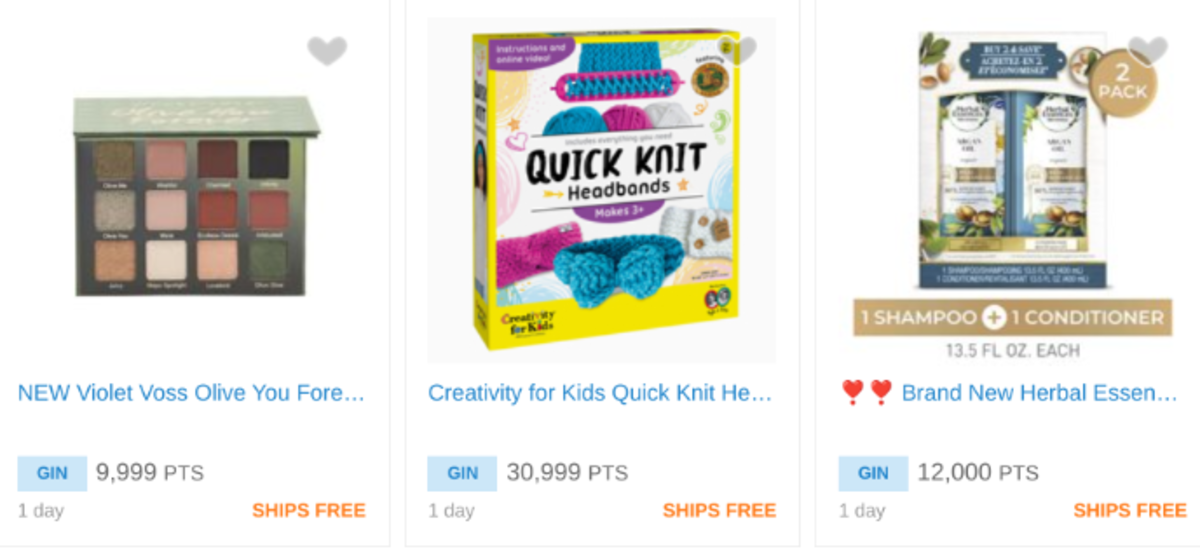
Task: Select the 30,999 PTS price
Action: 567,473
